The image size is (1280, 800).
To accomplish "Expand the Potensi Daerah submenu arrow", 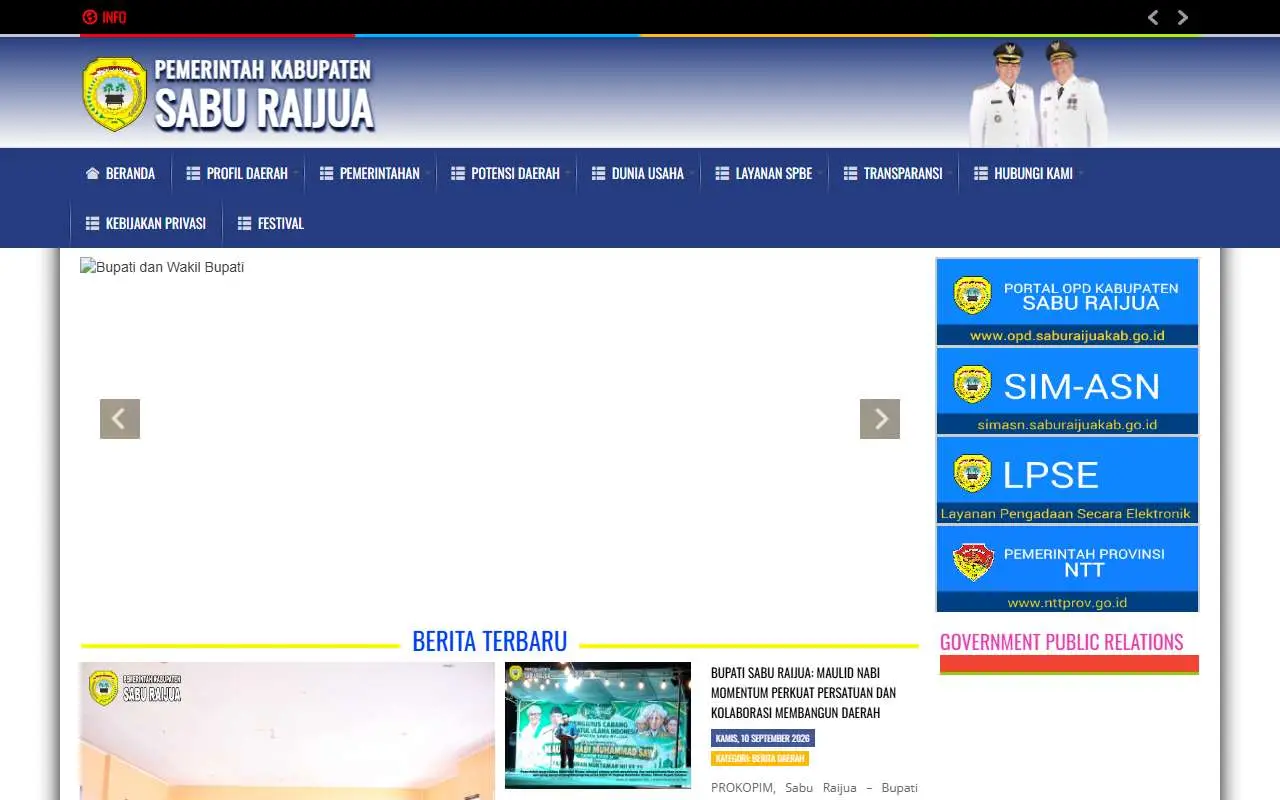I will 568,174.
